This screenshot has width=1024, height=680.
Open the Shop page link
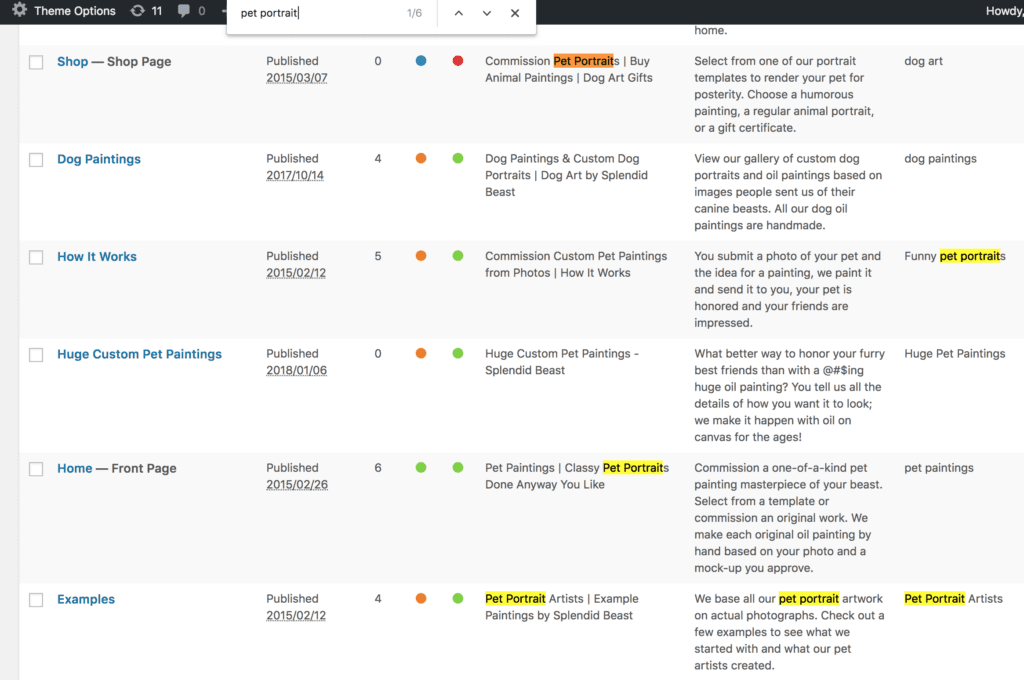coord(72,61)
